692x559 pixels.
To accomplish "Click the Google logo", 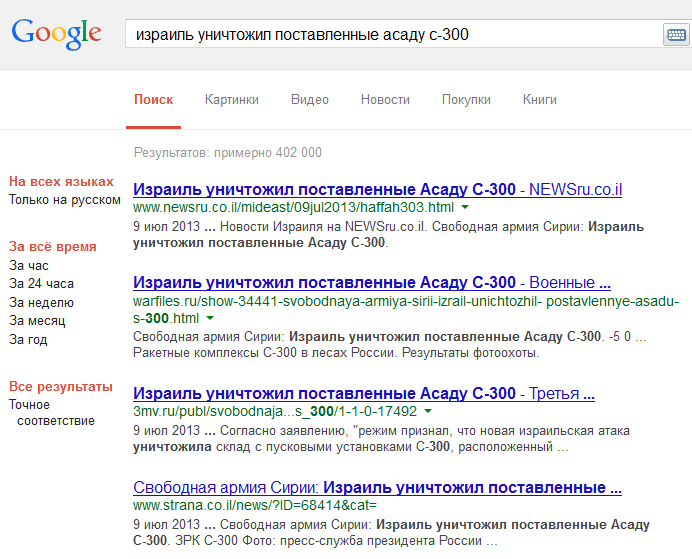I will click(56, 34).
